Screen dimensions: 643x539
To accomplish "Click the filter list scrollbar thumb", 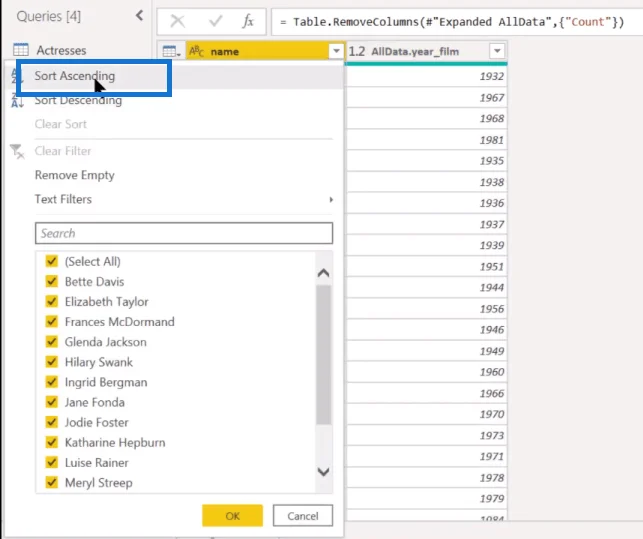I will coord(324,355).
